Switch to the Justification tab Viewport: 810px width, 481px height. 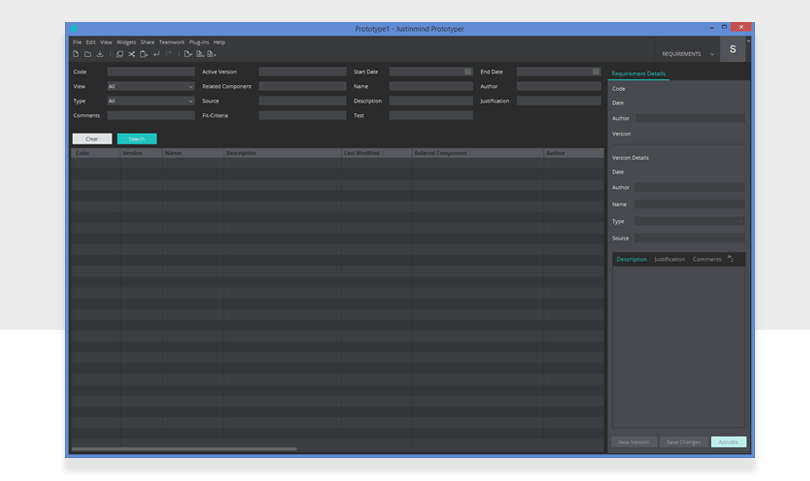click(669, 259)
